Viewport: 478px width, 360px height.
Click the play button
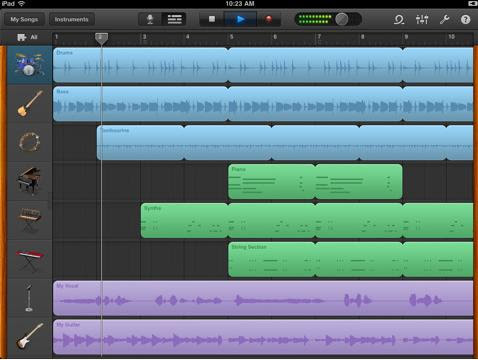pos(240,19)
